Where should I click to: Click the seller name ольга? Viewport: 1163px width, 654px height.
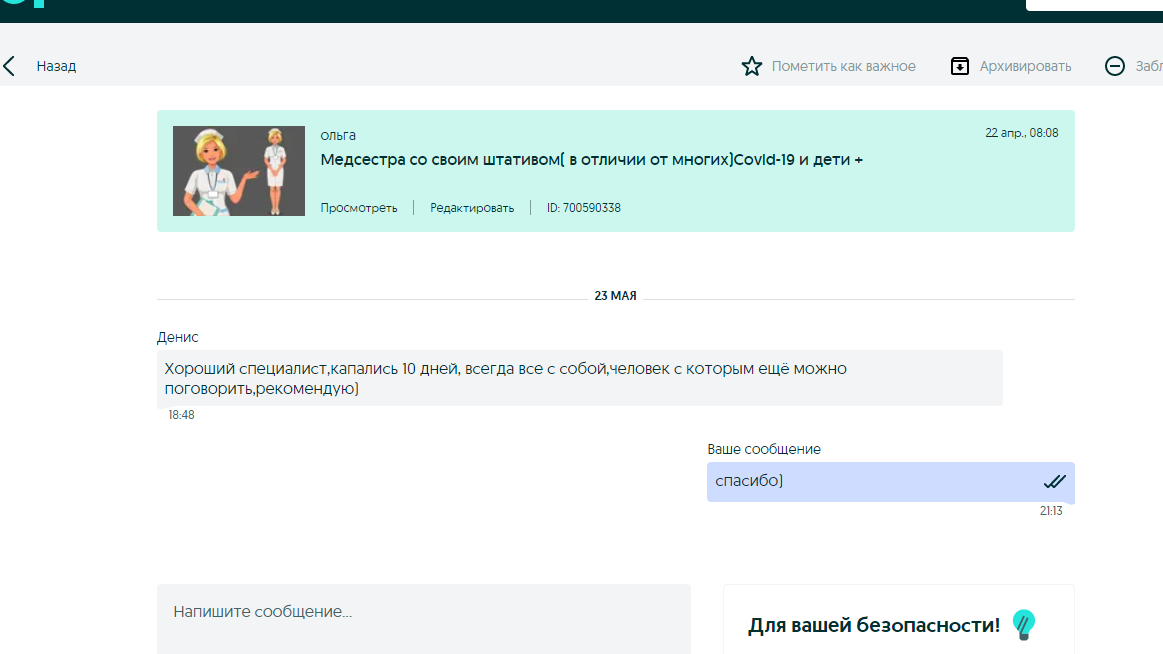[338, 135]
